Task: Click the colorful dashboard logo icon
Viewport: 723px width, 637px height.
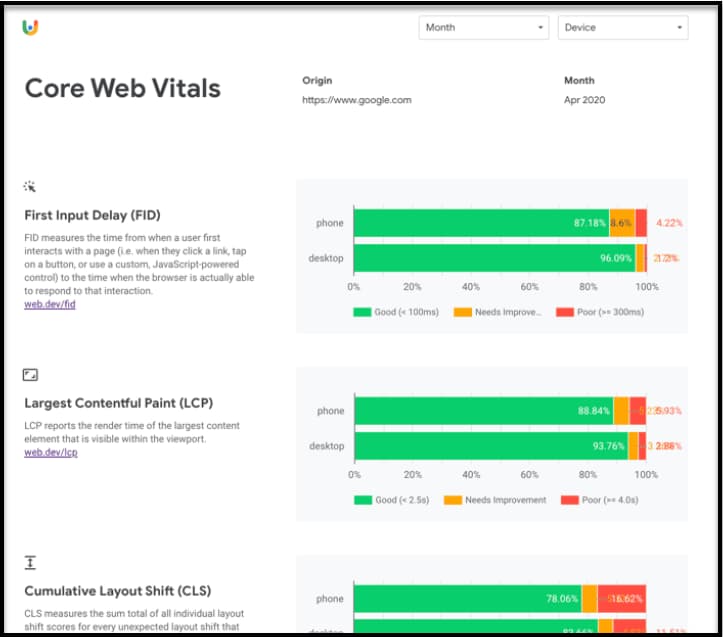Action: point(30,28)
